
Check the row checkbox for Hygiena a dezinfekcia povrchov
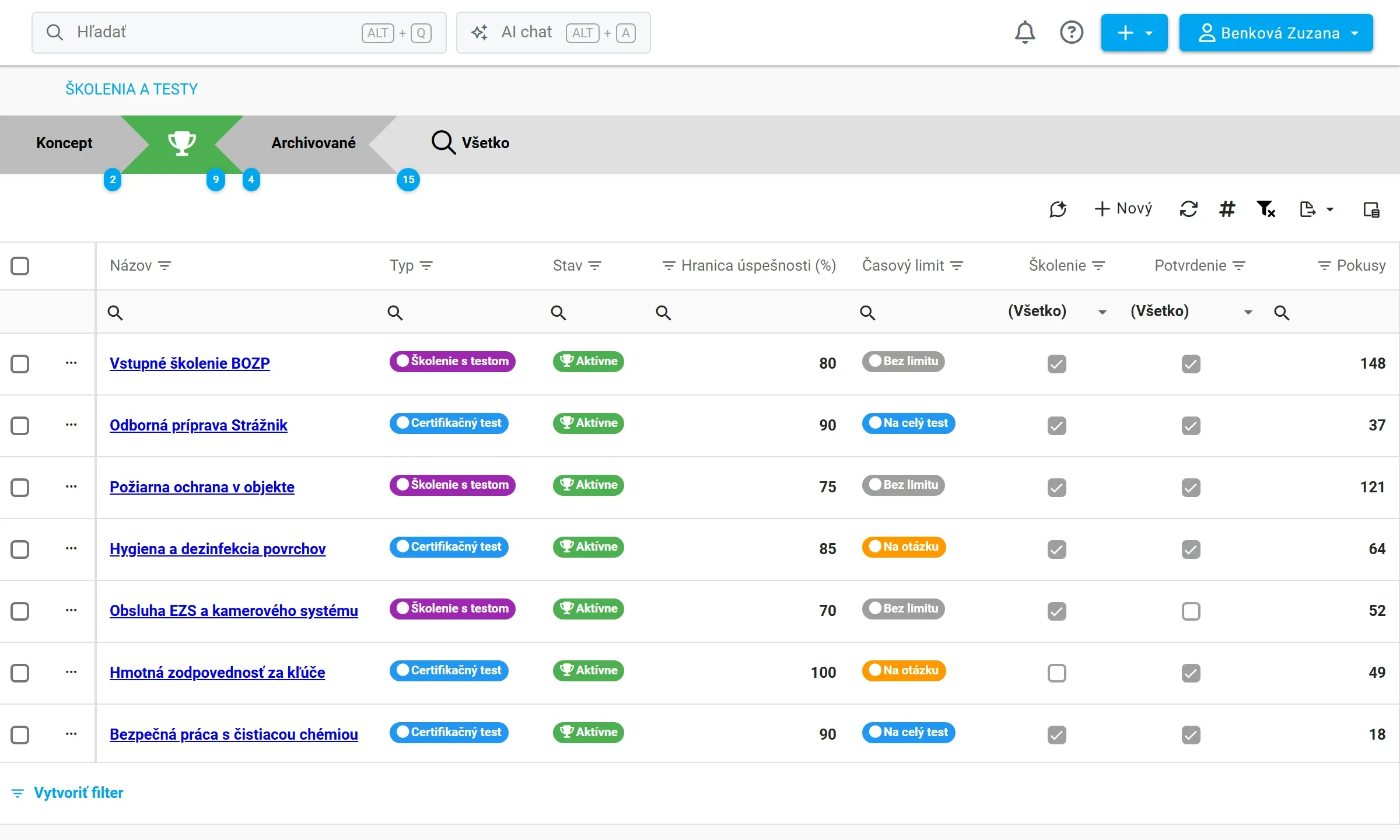tap(20, 549)
